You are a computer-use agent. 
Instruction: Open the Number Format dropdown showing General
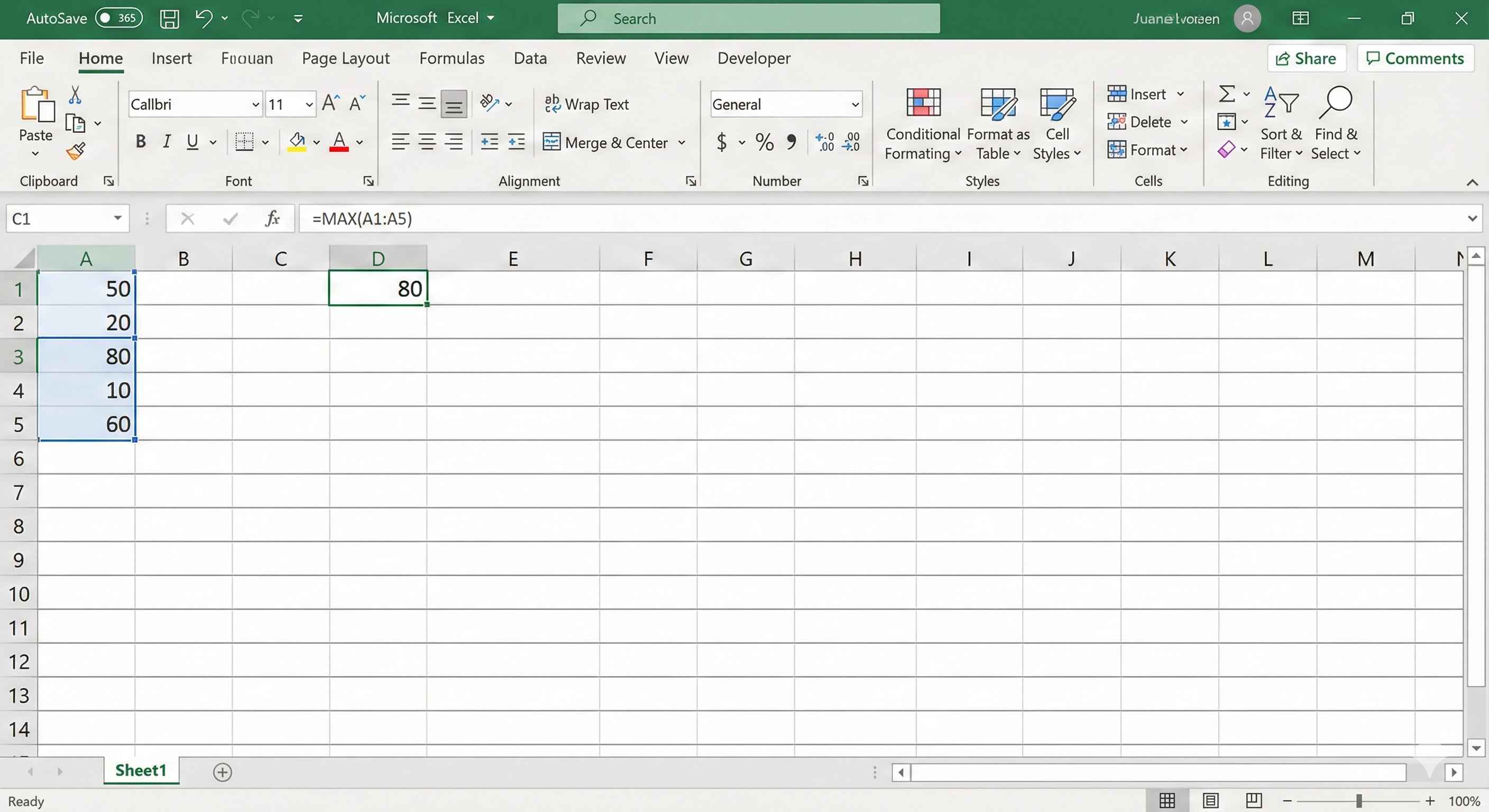[855, 104]
